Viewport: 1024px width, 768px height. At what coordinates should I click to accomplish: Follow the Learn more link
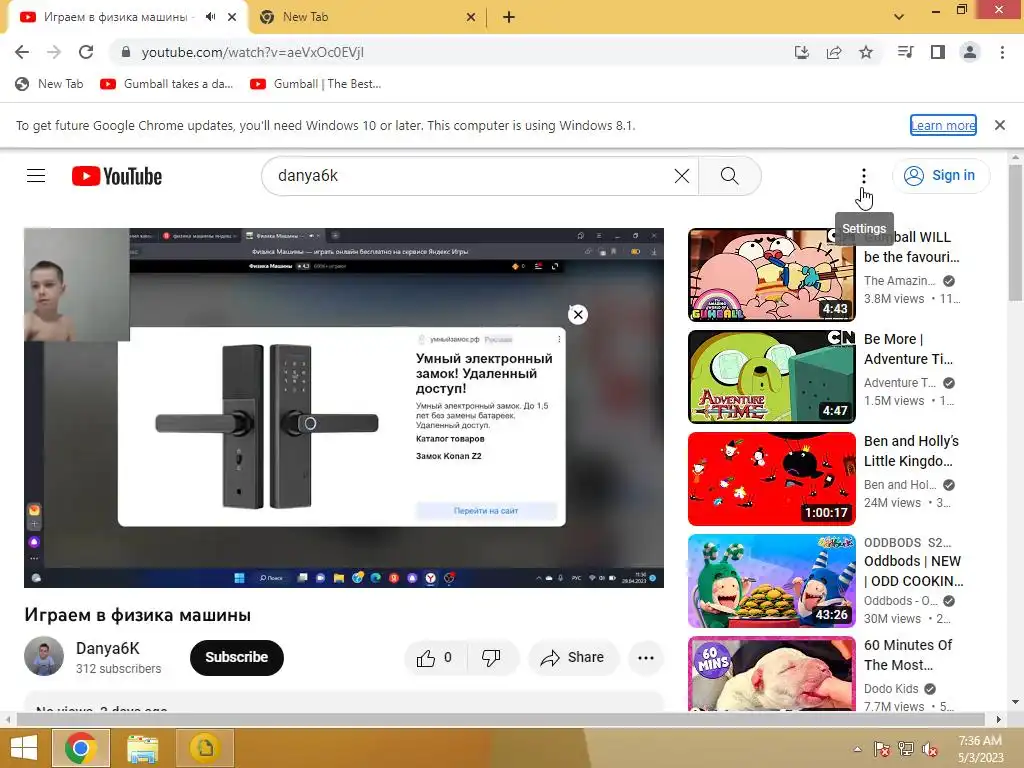[943, 125]
